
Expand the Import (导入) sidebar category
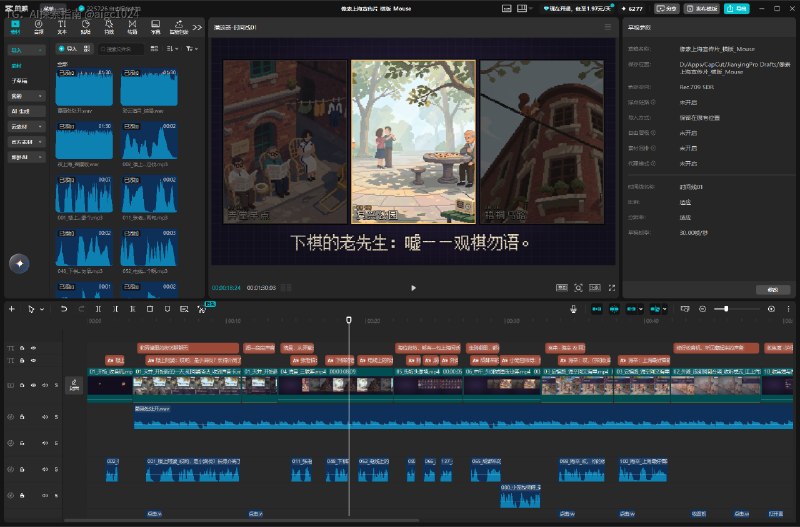point(27,50)
